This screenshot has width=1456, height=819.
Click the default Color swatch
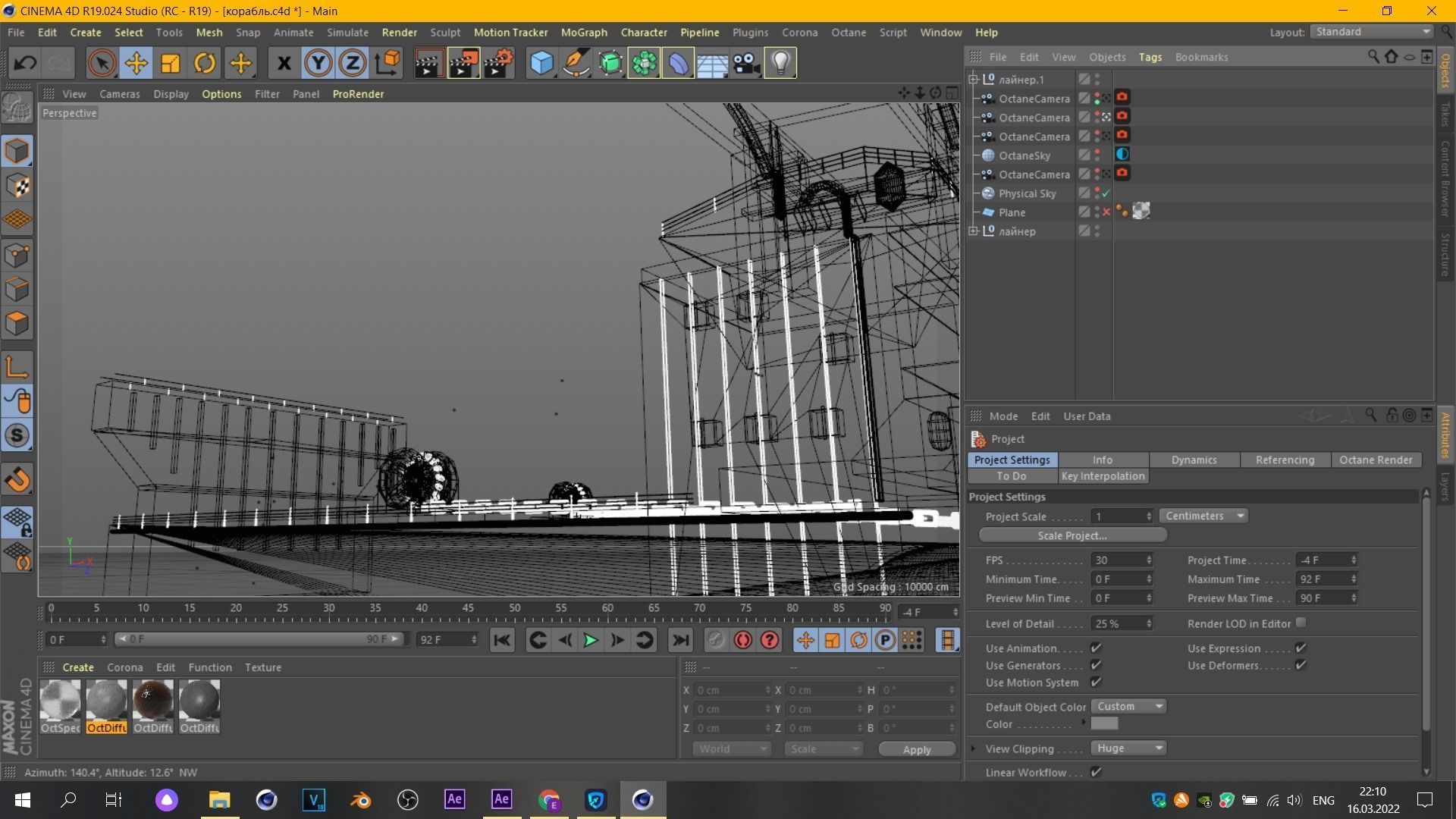click(x=1104, y=723)
